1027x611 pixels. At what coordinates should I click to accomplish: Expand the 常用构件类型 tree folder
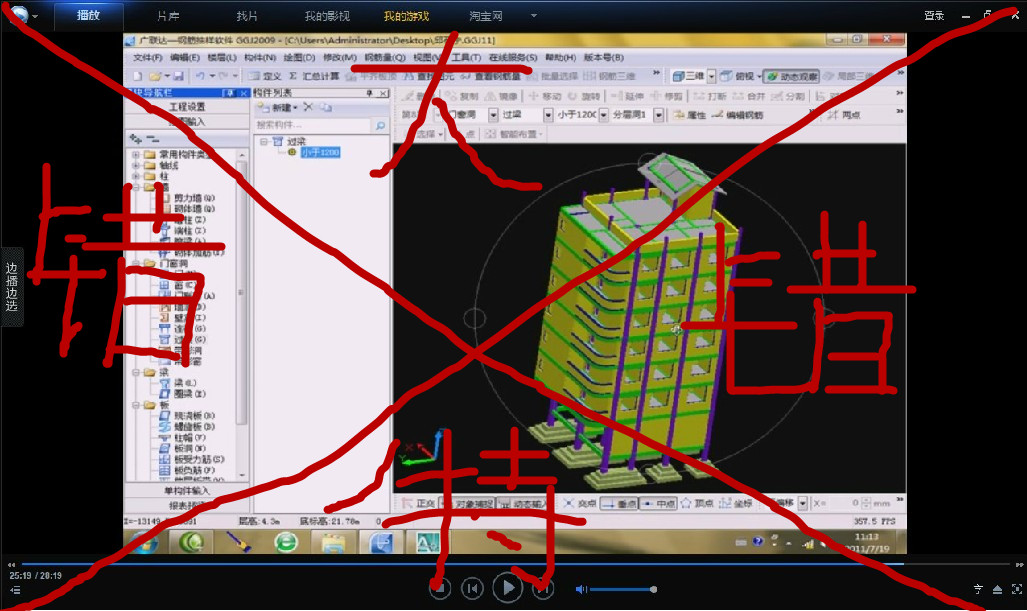[136, 155]
